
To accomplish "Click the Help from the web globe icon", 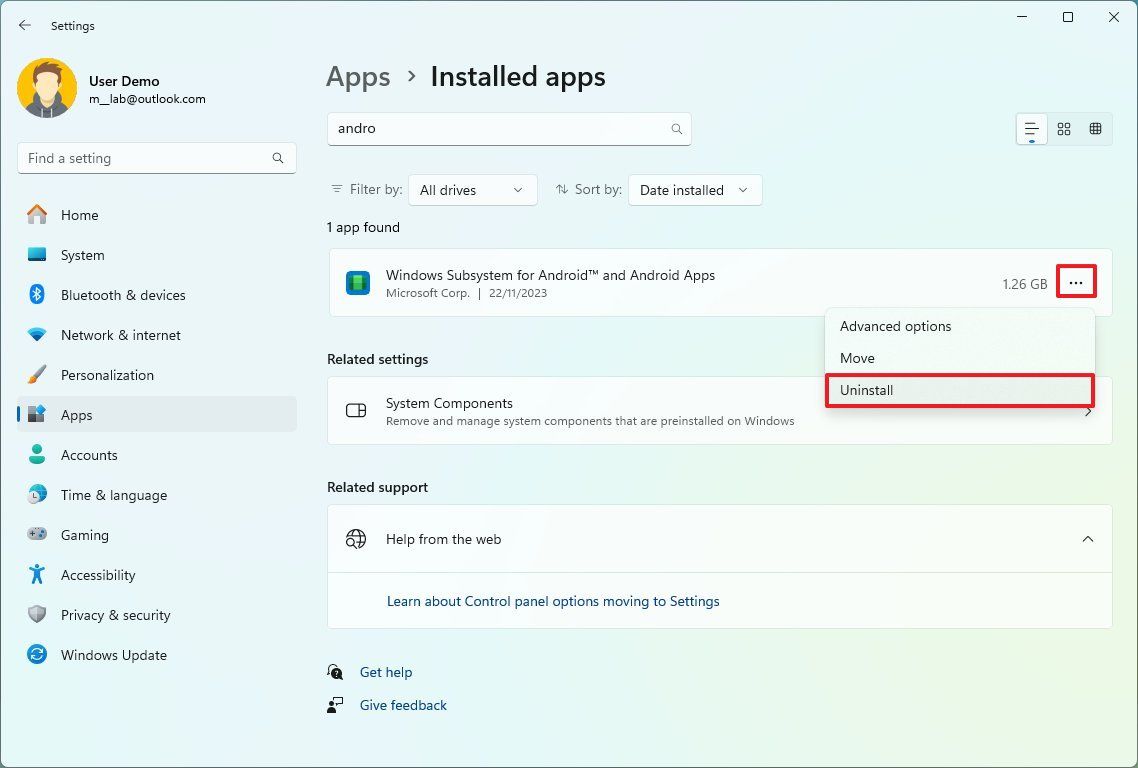I will (356, 538).
